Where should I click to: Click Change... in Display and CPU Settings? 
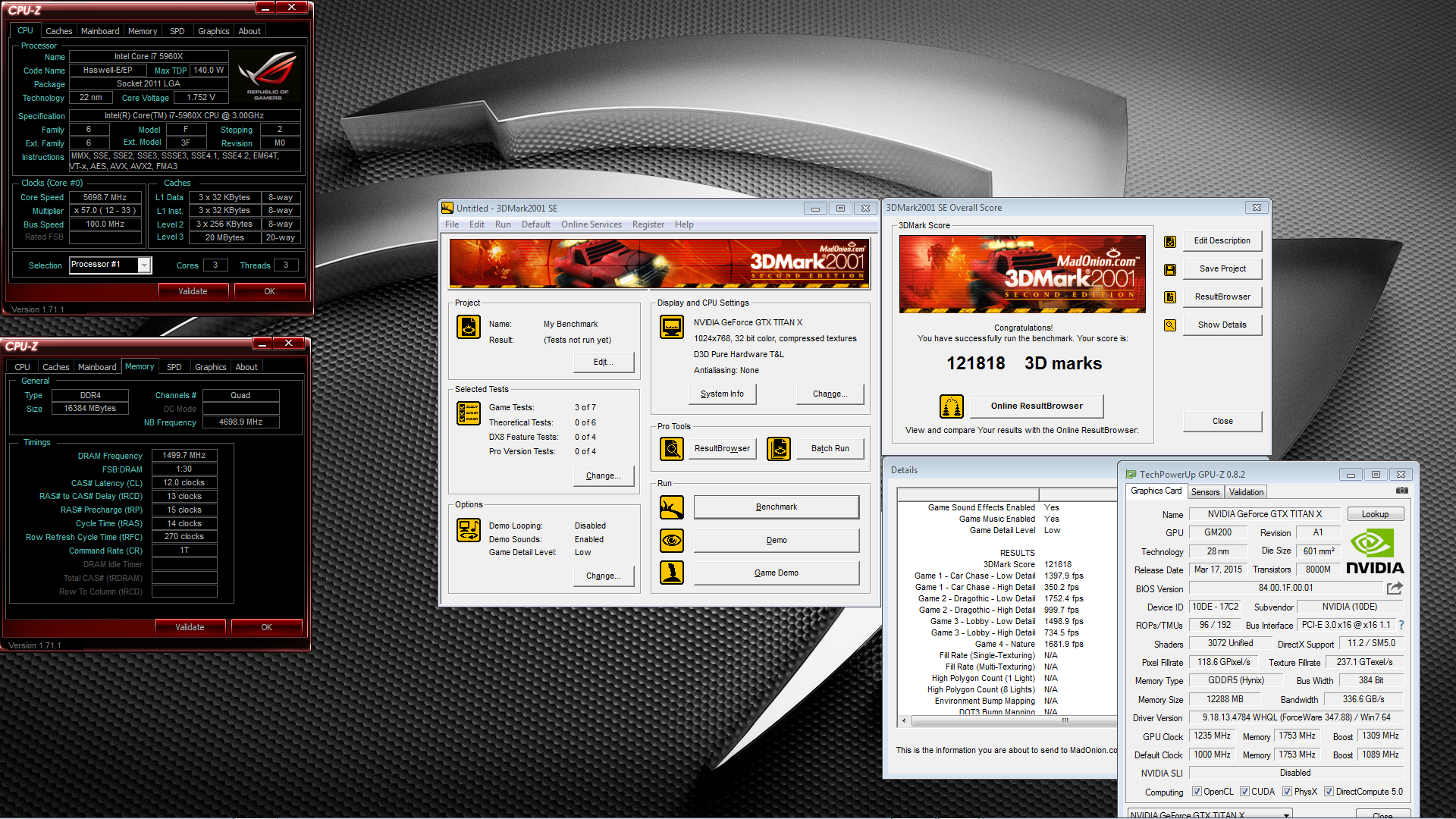pyautogui.click(x=830, y=394)
